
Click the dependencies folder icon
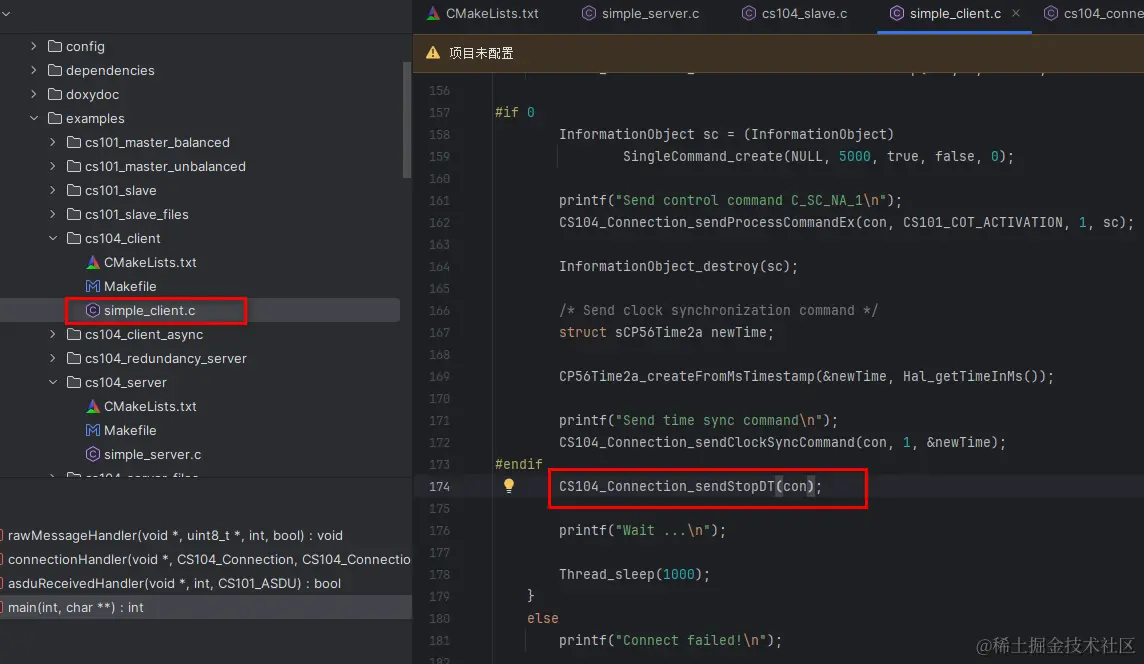click(x=55, y=70)
